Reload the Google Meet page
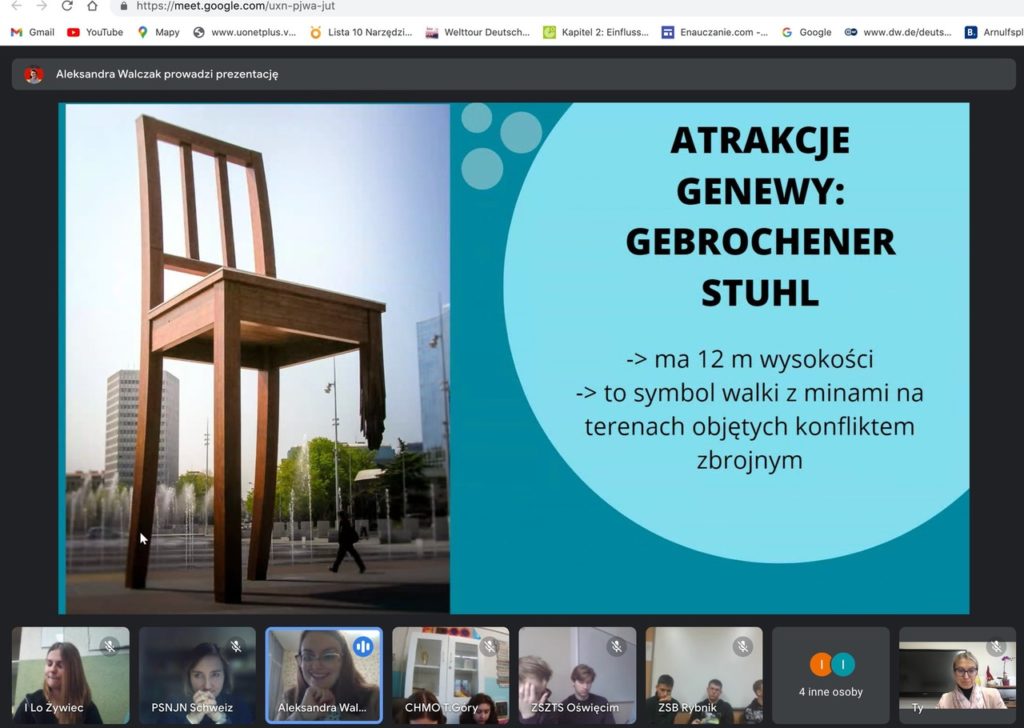The width and height of the screenshot is (1024, 728). [x=67, y=6]
